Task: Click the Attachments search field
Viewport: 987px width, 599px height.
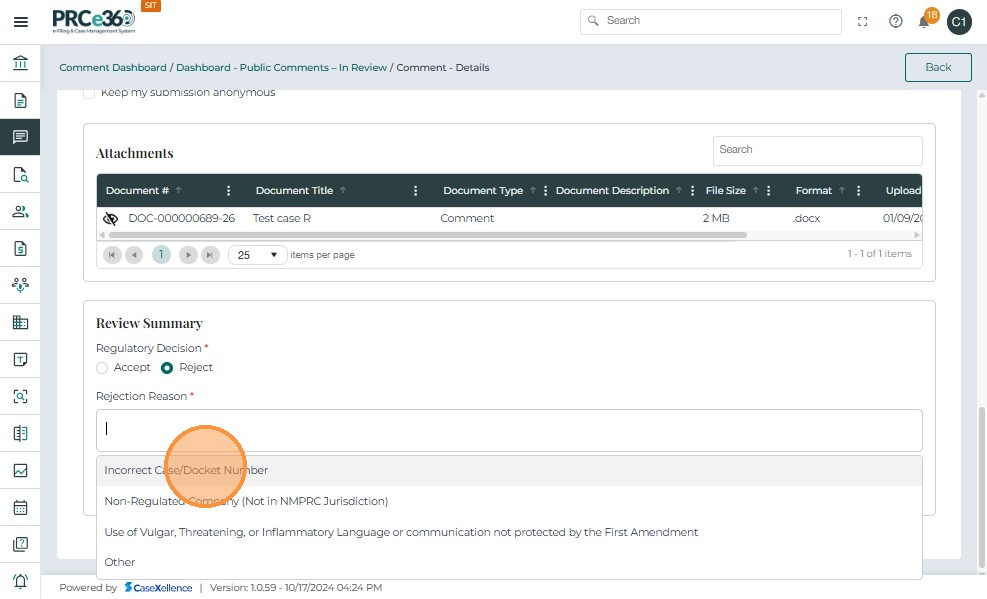Action: (x=817, y=150)
